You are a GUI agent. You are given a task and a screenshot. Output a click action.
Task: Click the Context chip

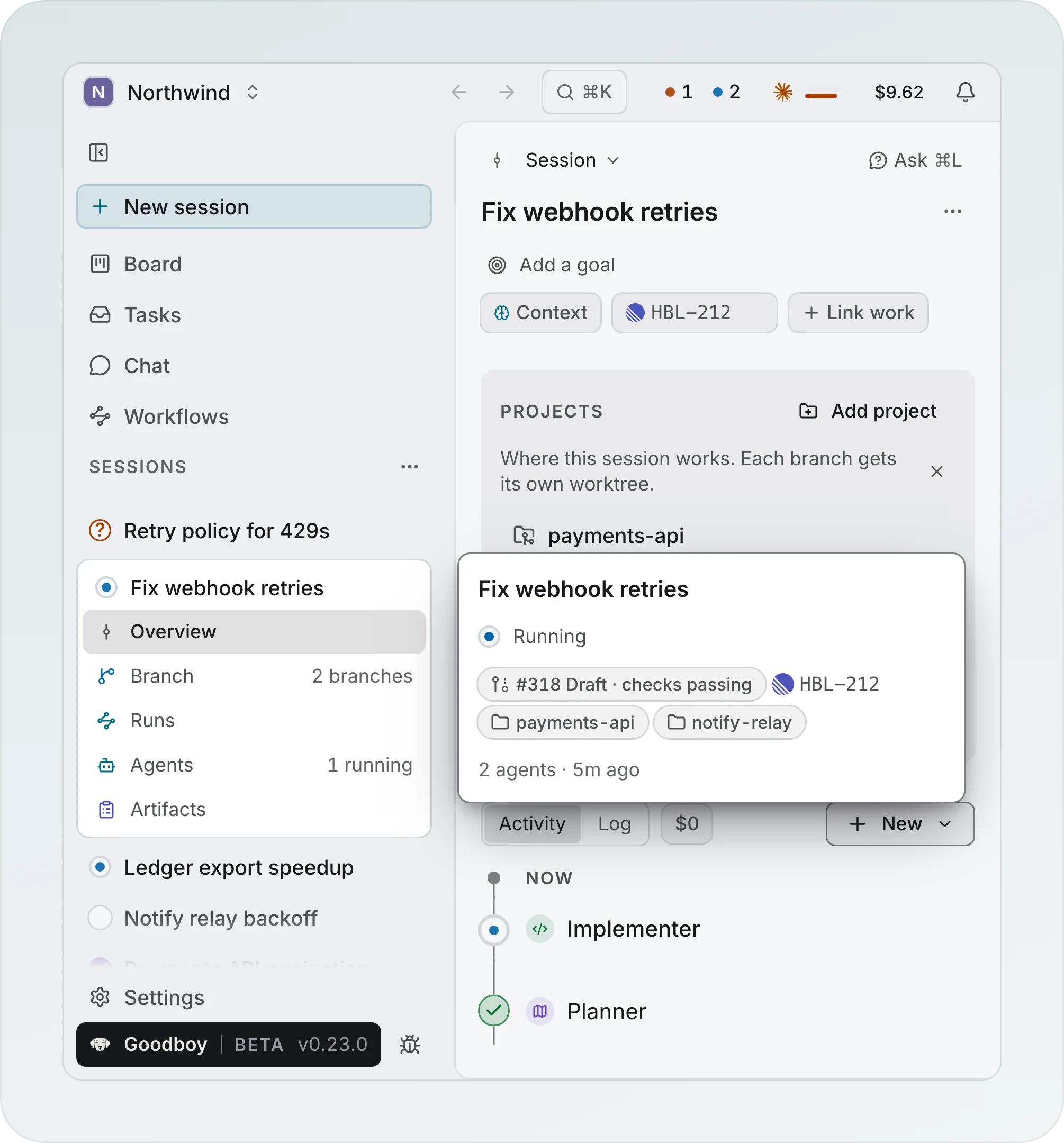click(x=540, y=313)
